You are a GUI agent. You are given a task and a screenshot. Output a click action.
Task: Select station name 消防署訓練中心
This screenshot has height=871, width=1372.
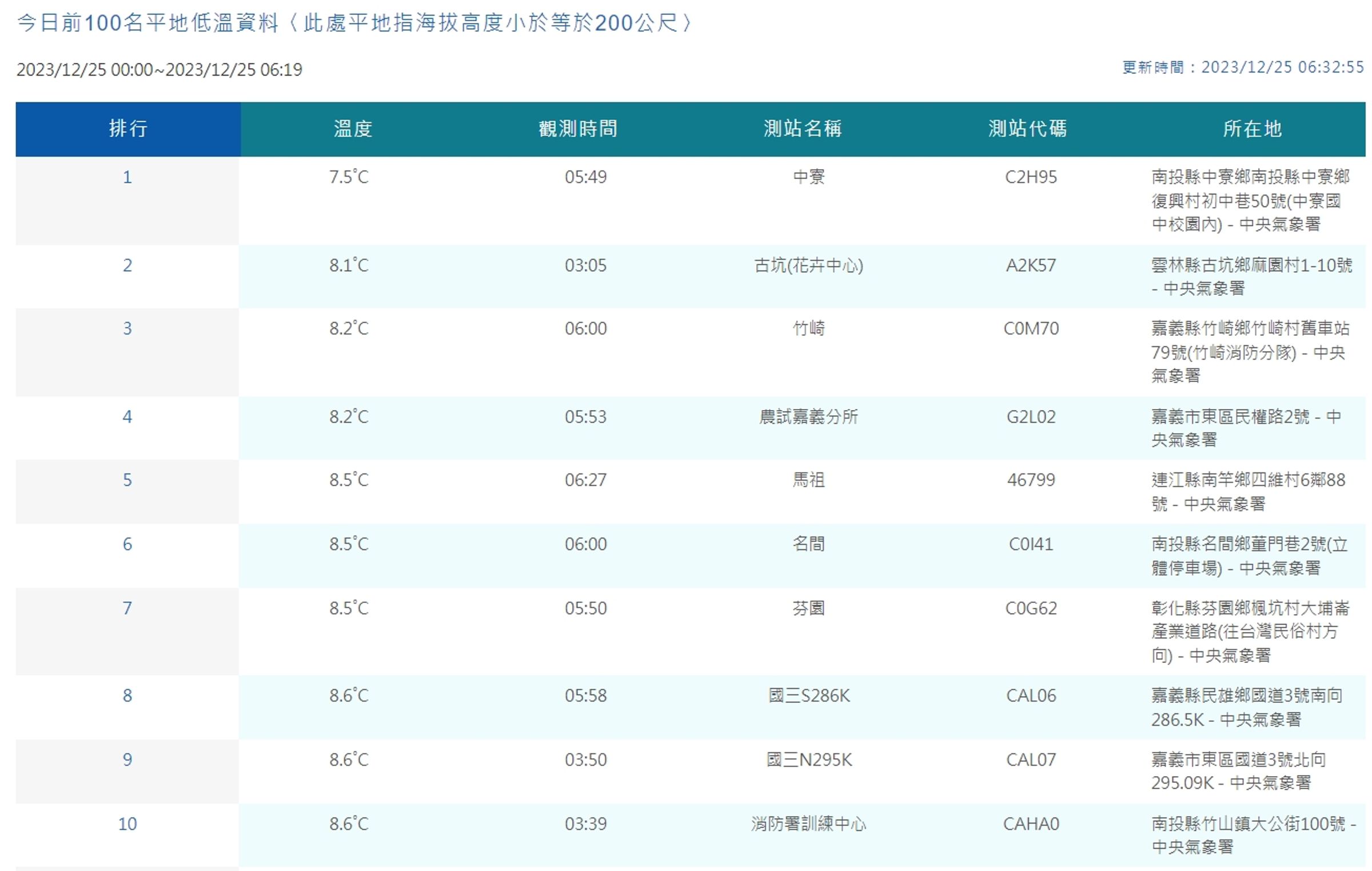coord(809,824)
